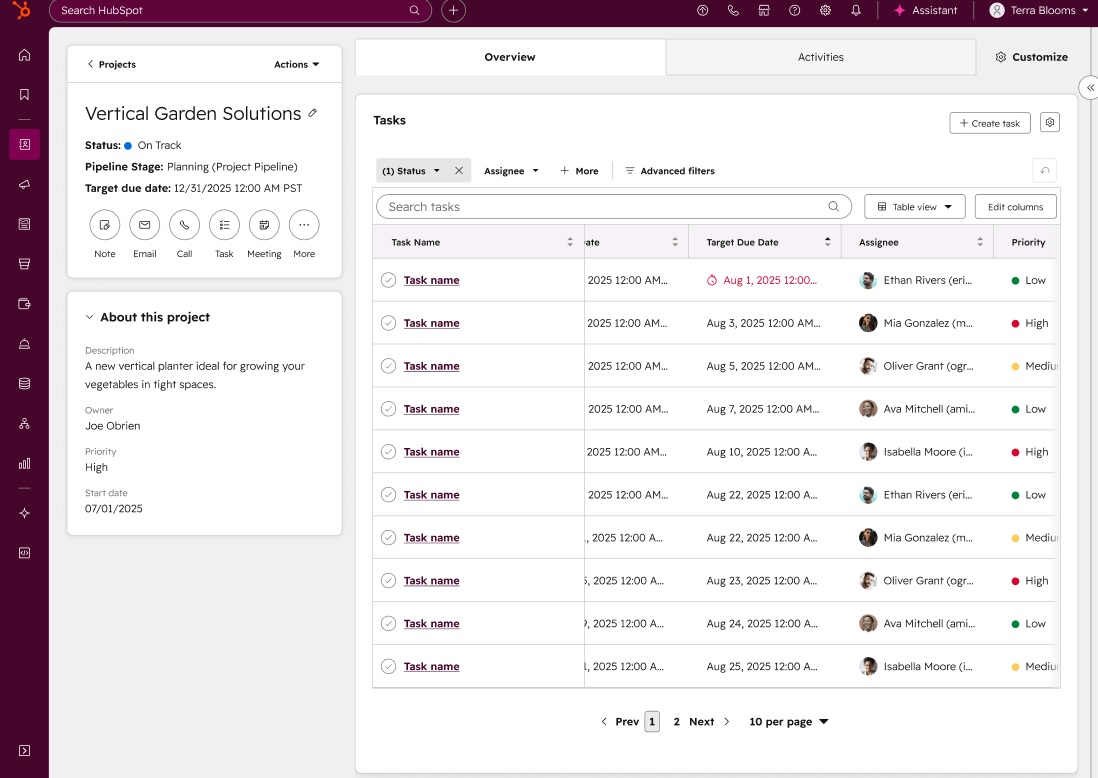Click the notifications bell icon
1098x778 pixels.
tap(856, 11)
